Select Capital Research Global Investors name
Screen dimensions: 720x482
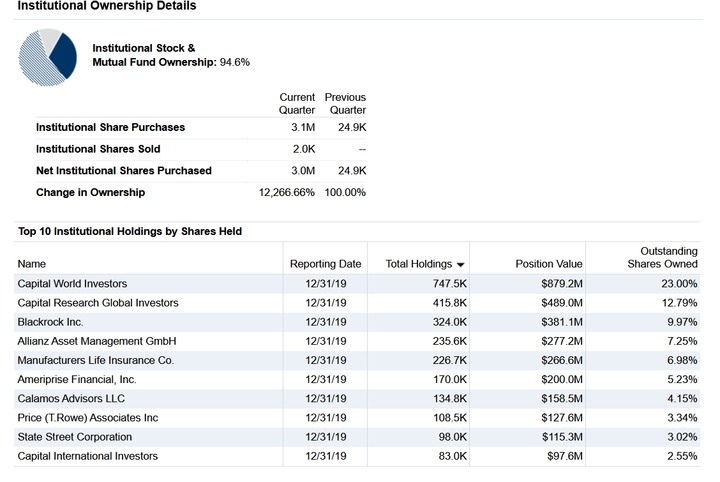(x=98, y=303)
